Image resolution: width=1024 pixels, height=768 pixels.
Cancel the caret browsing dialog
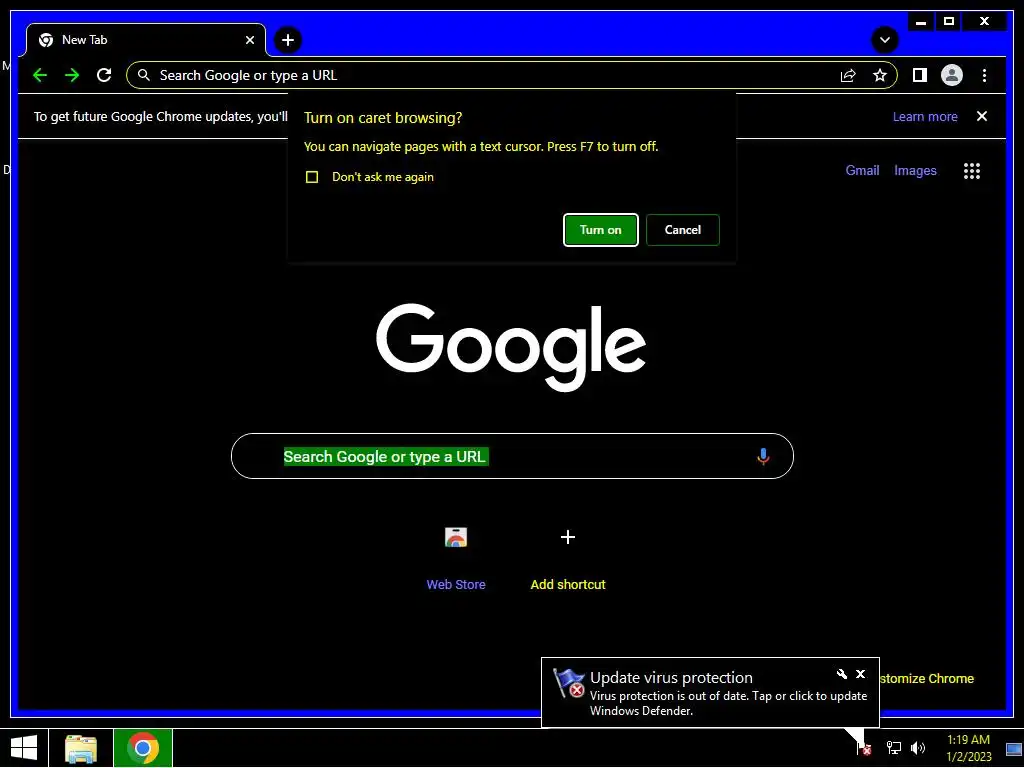click(682, 230)
